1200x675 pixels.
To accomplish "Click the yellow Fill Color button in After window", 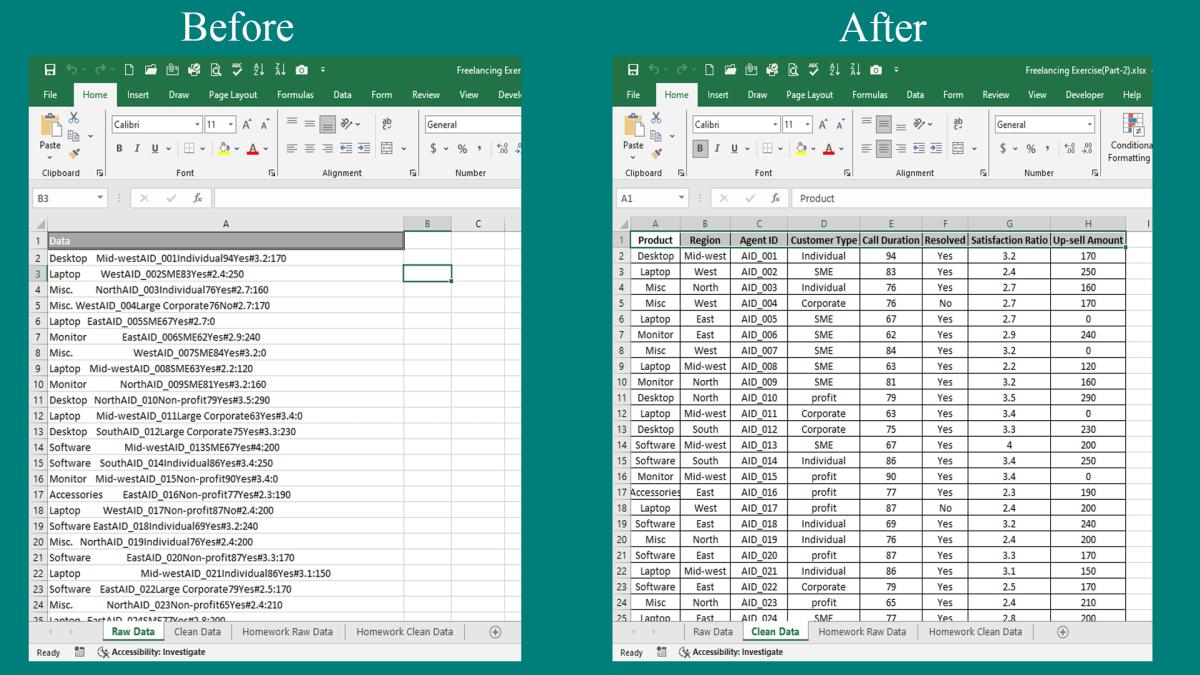I will pyautogui.click(x=799, y=149).
